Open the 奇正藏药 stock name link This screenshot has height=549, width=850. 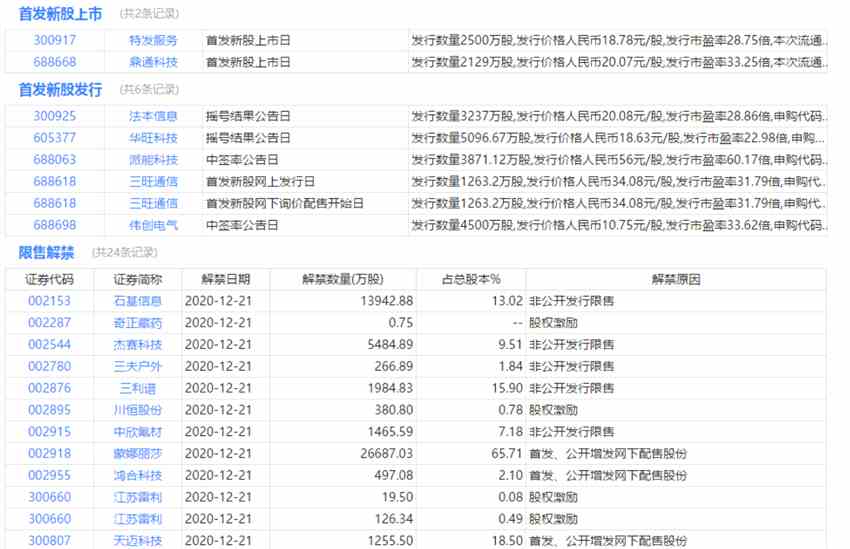(x=138, y=322)
